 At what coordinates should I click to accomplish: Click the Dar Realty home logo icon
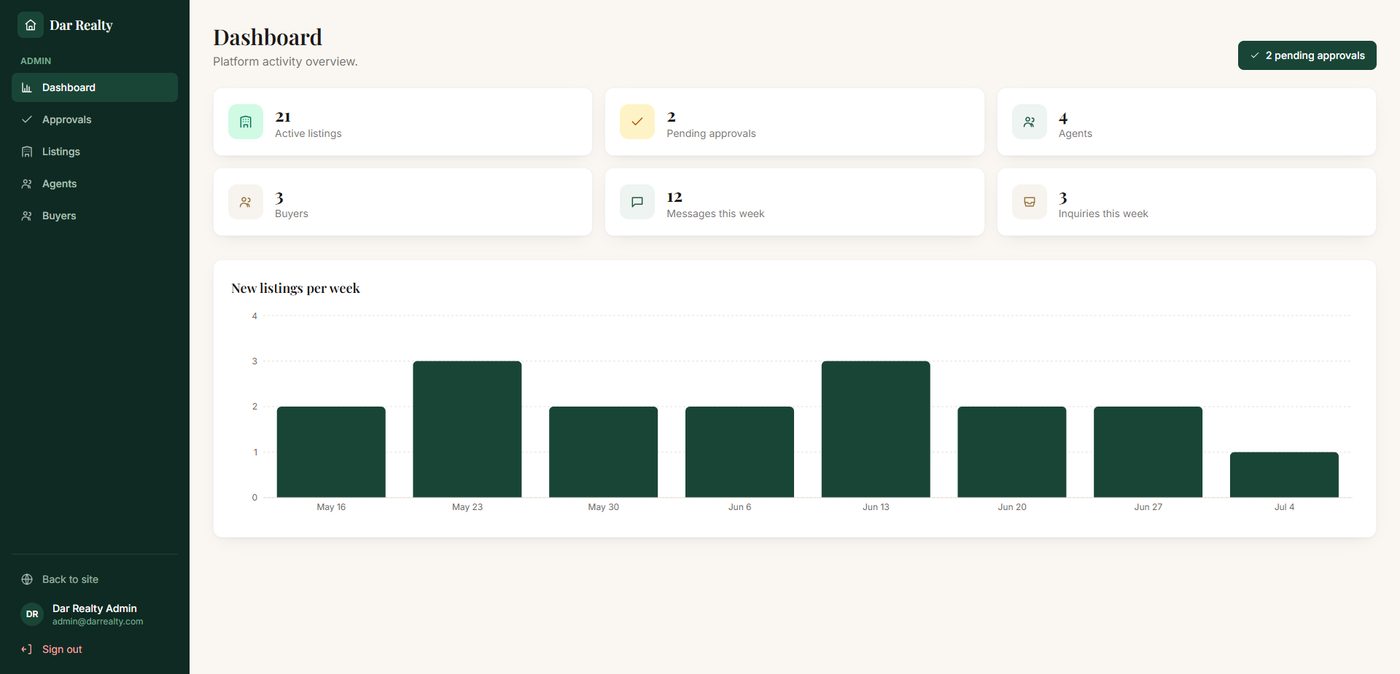point(30,25)
